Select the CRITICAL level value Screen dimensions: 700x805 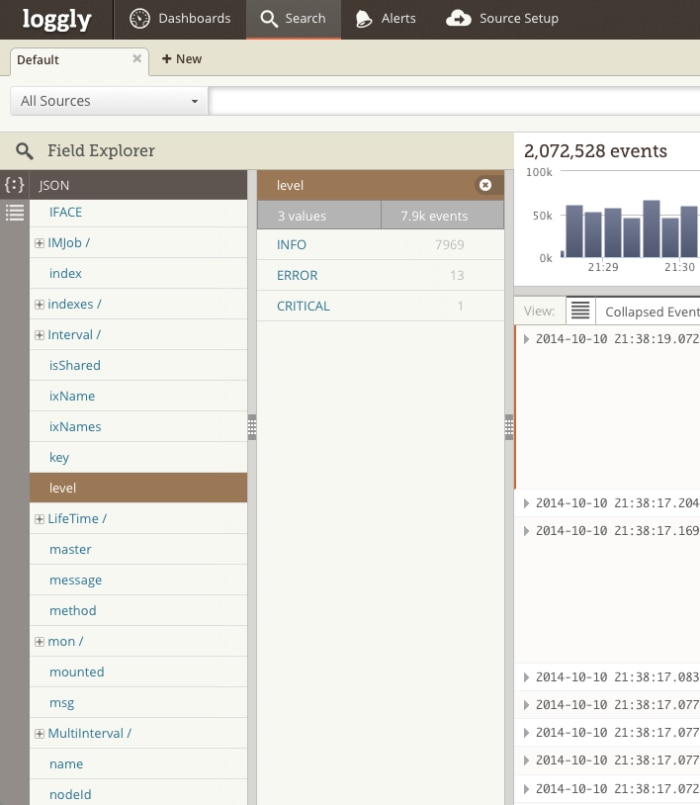tap(303, 306)
